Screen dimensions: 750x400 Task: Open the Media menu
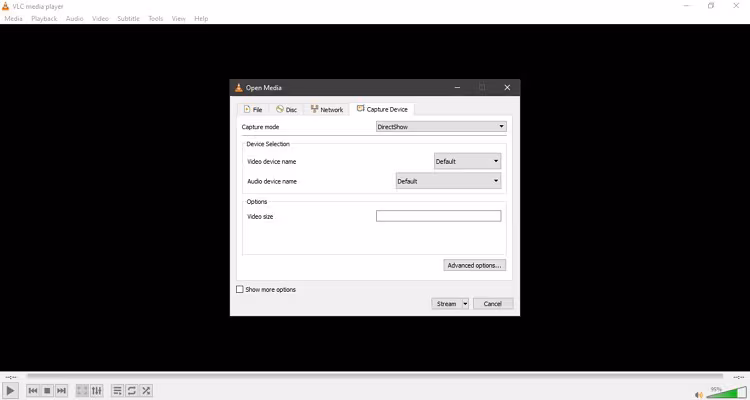pyautogui.click(x=13, y=19)
